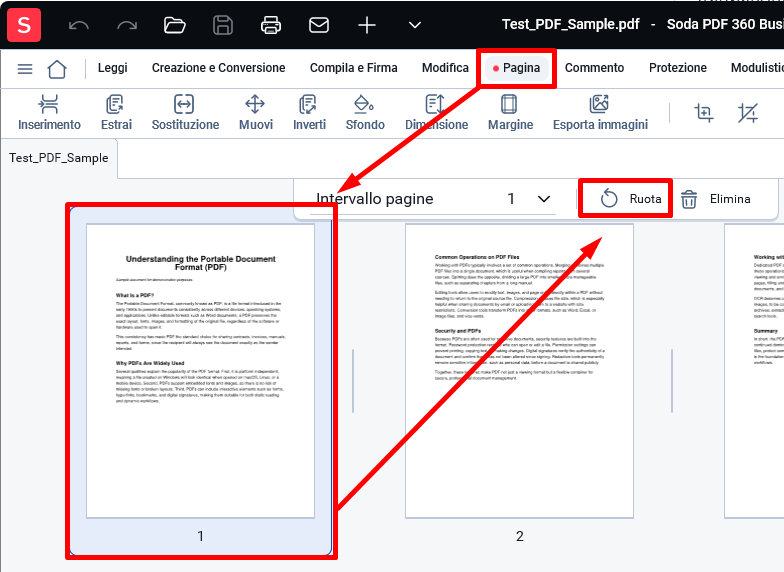784x572 pixels.
Task: Select the Muovi pages tool
Action: click(x=256, y=113)
